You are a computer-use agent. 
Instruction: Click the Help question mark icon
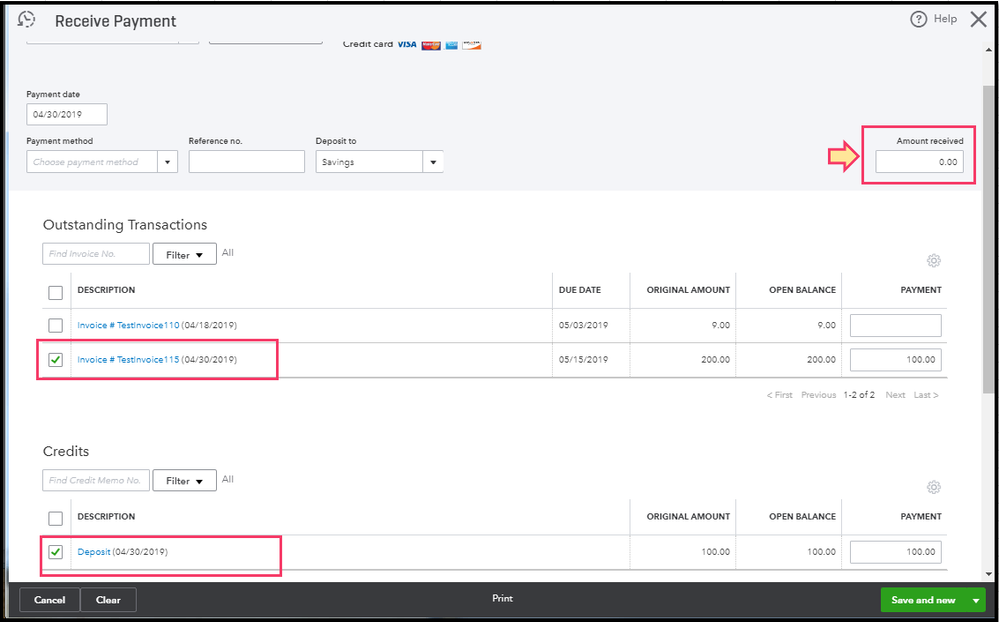click(x=918, y=20)
